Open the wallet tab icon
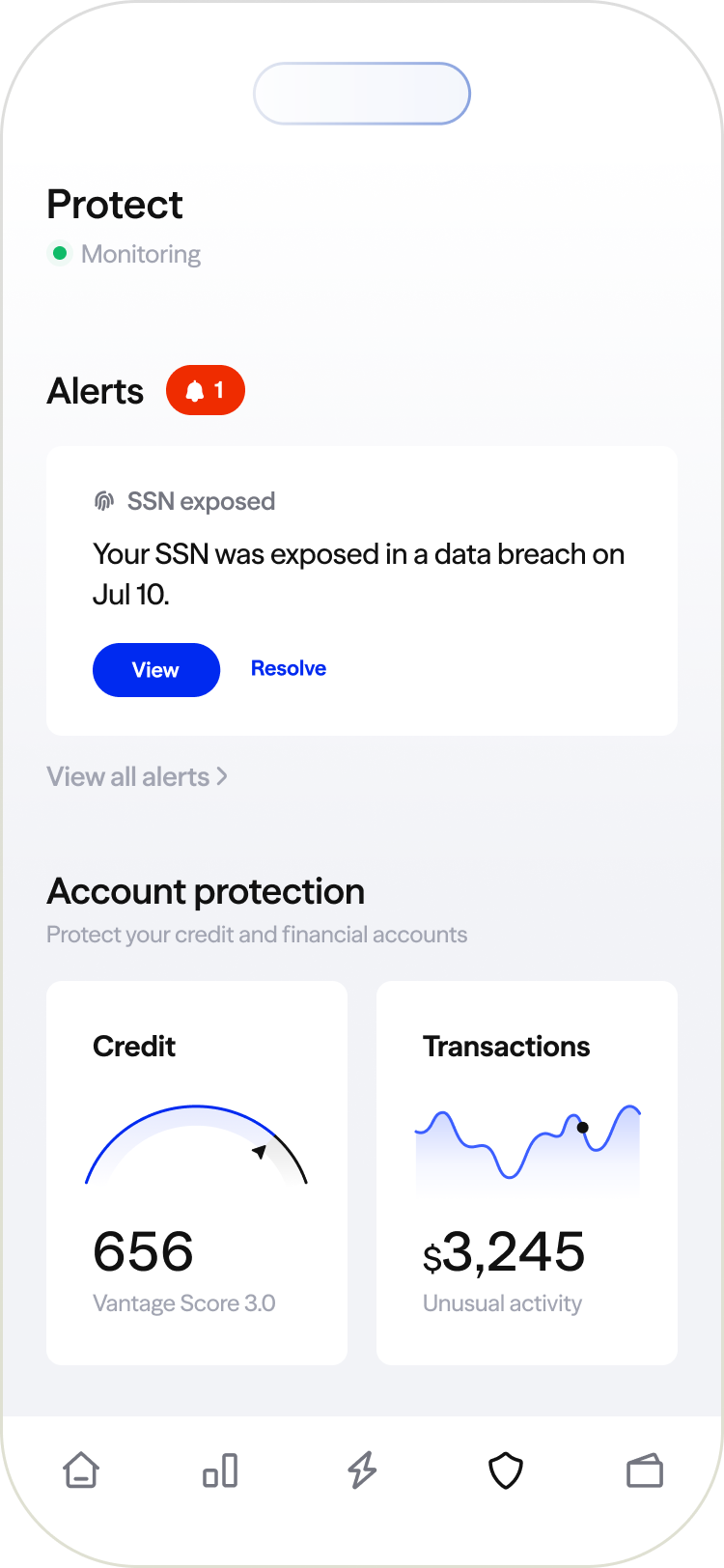 click(644, 1470)
